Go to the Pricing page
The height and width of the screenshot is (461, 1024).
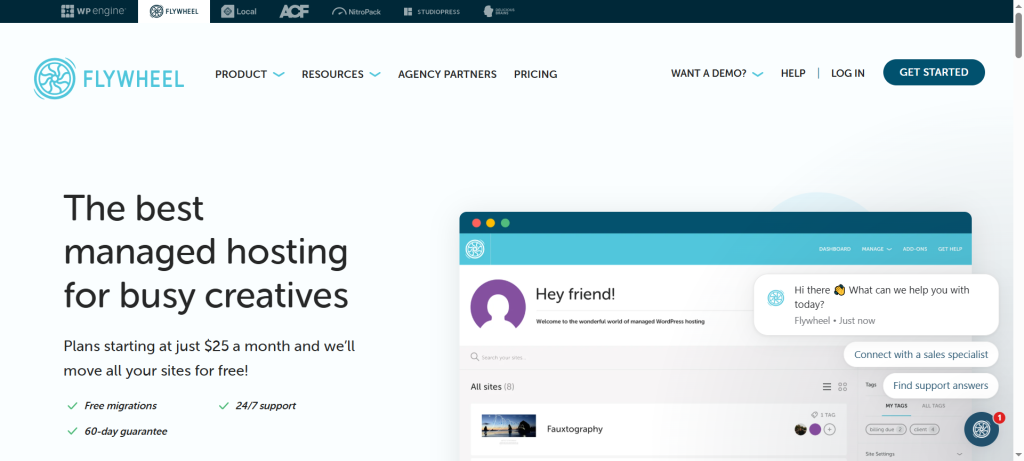[535, 74]
